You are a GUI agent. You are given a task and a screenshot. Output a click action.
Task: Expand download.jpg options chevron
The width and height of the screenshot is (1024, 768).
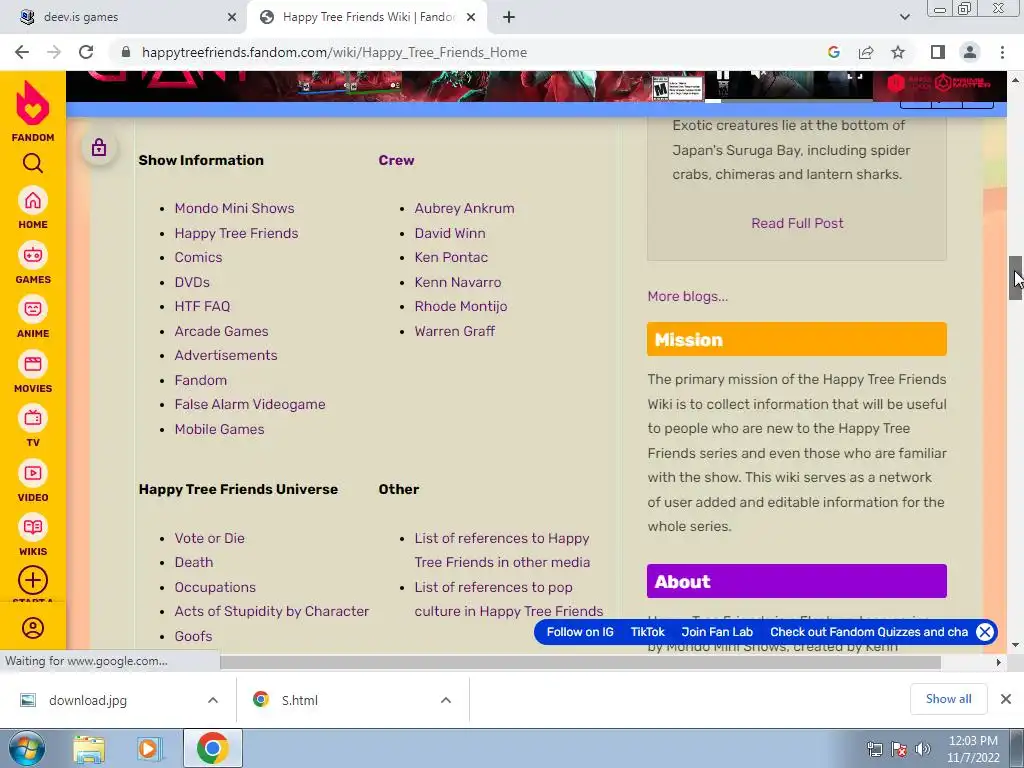213,700
